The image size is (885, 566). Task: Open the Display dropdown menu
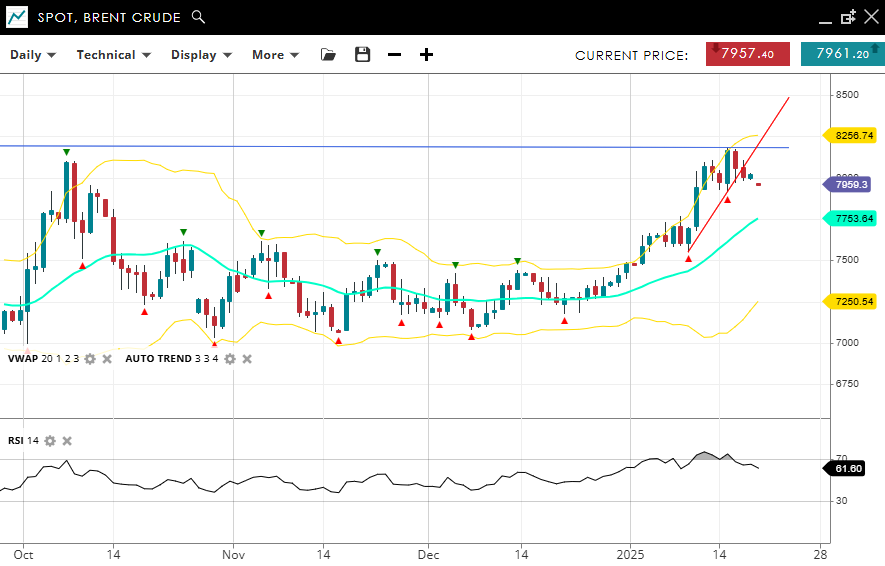click(201, 55)
